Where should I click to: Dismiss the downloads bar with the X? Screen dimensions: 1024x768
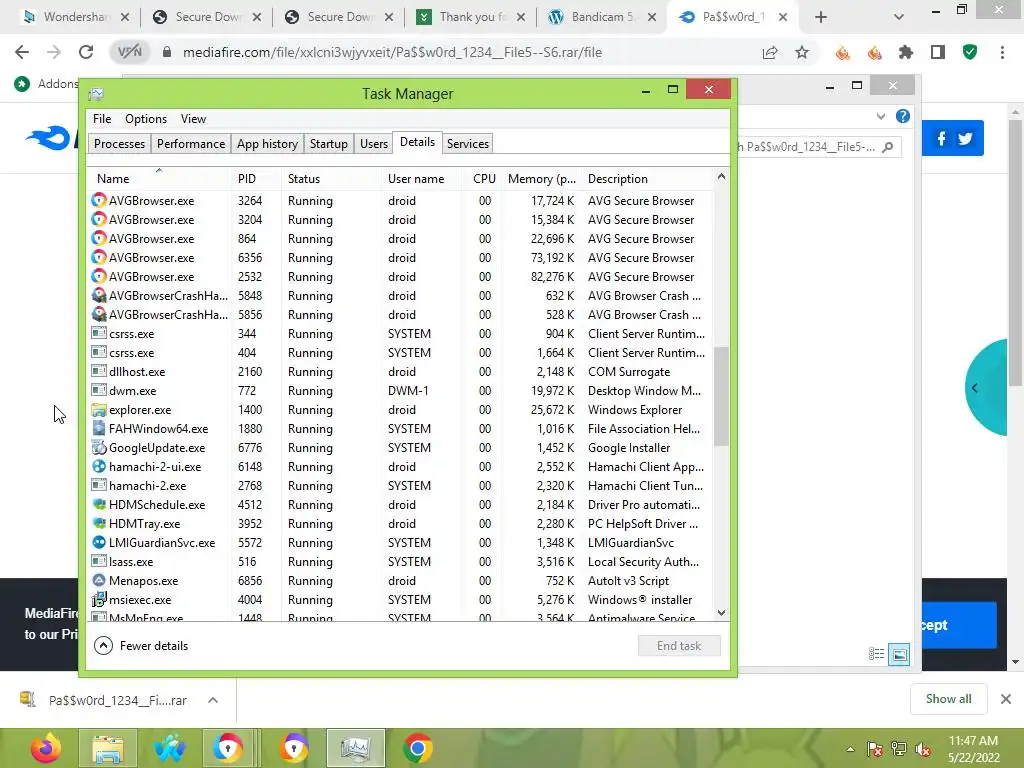(1006, 699)
